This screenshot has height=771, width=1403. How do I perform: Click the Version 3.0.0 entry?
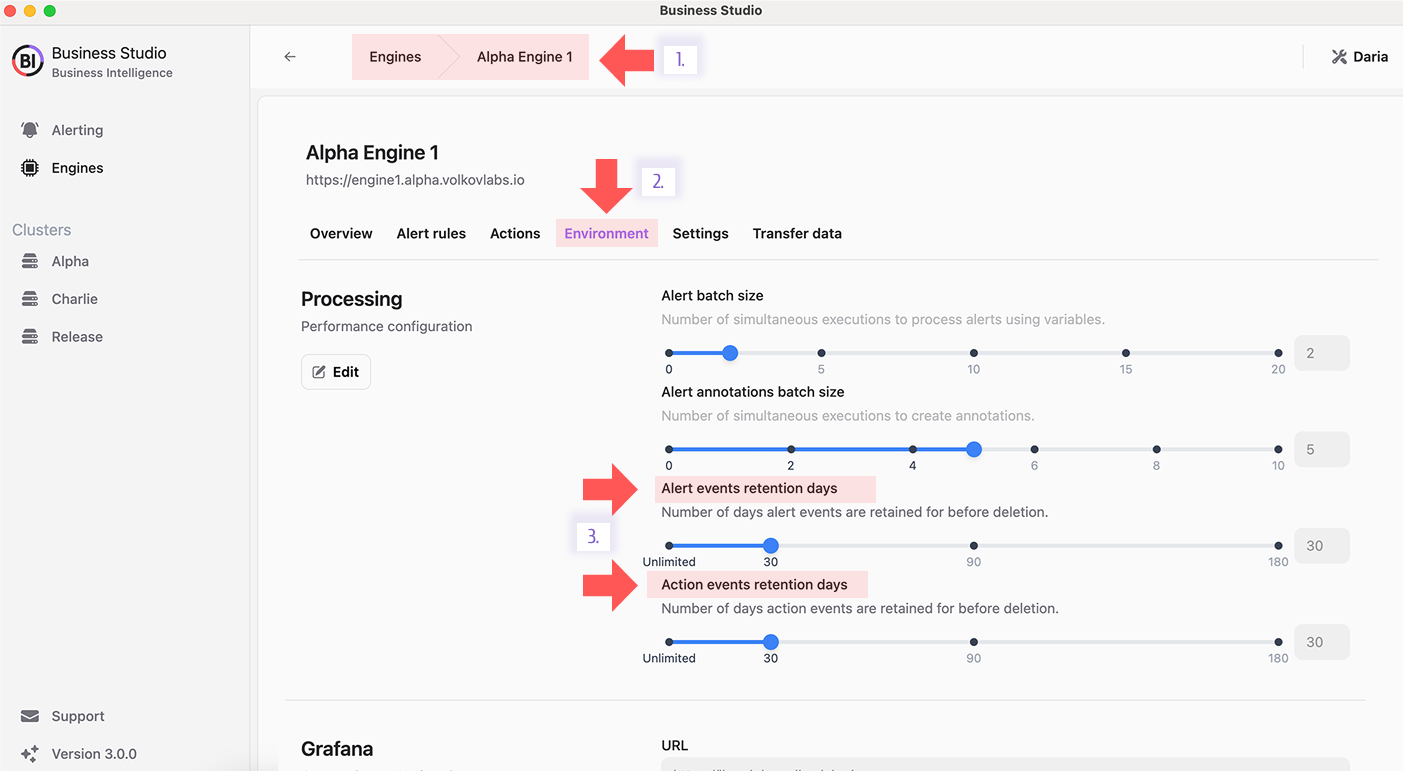94,754
